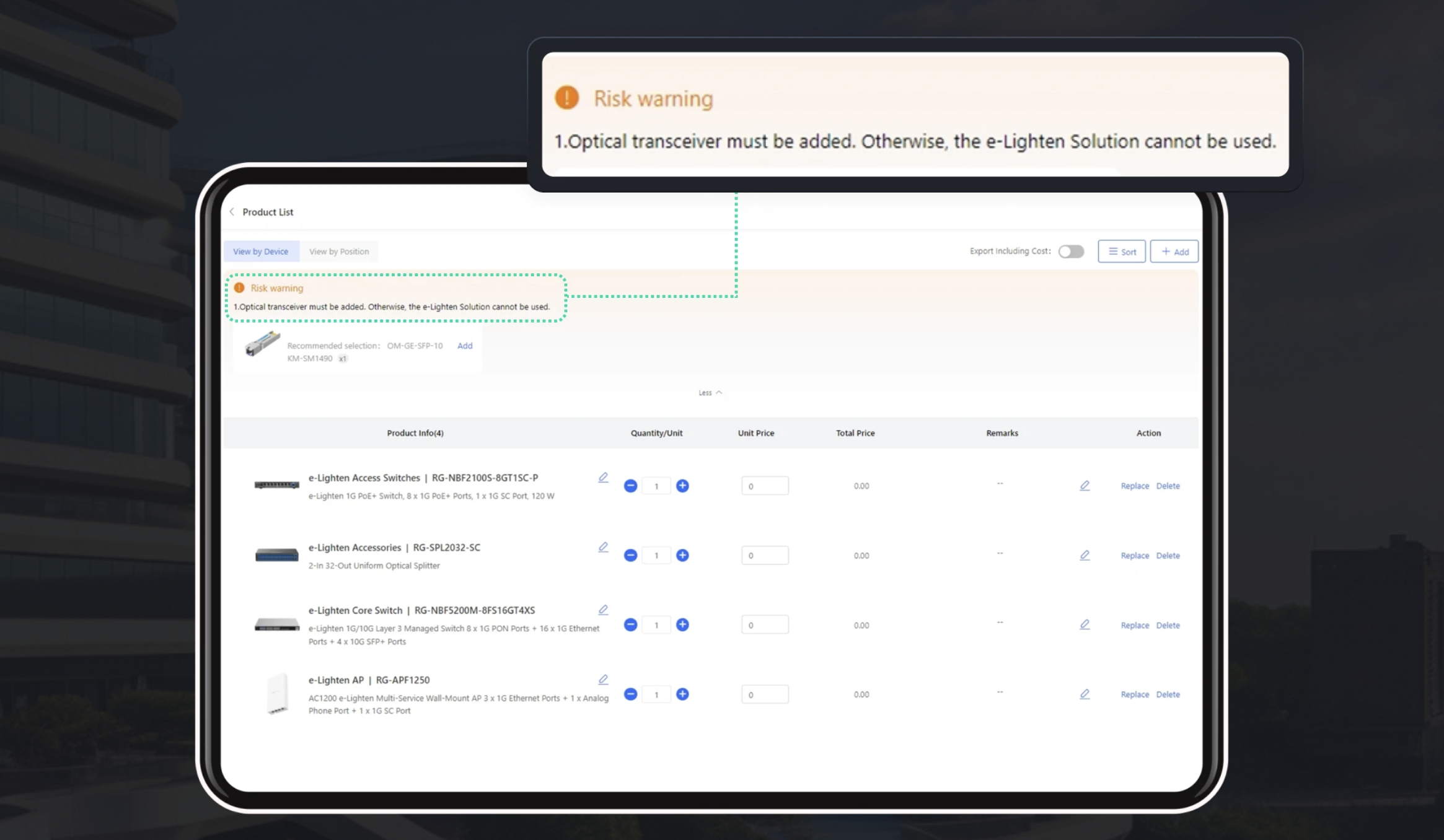Click plus button for Access Switches quantity

point(682,486)
